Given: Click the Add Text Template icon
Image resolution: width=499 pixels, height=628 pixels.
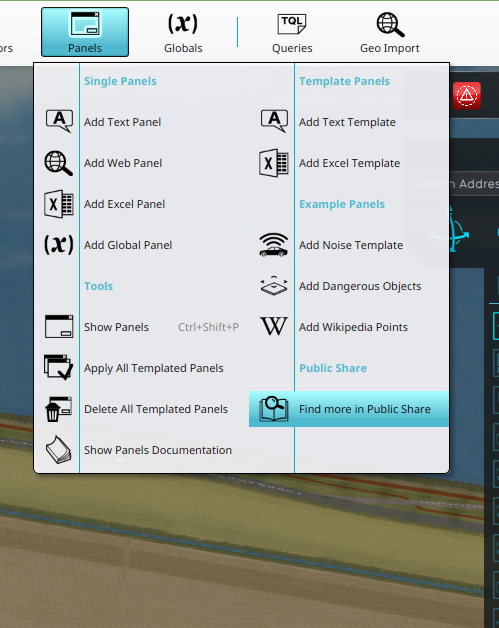Looking at the screenshot, I should click(x=274, y=121).
